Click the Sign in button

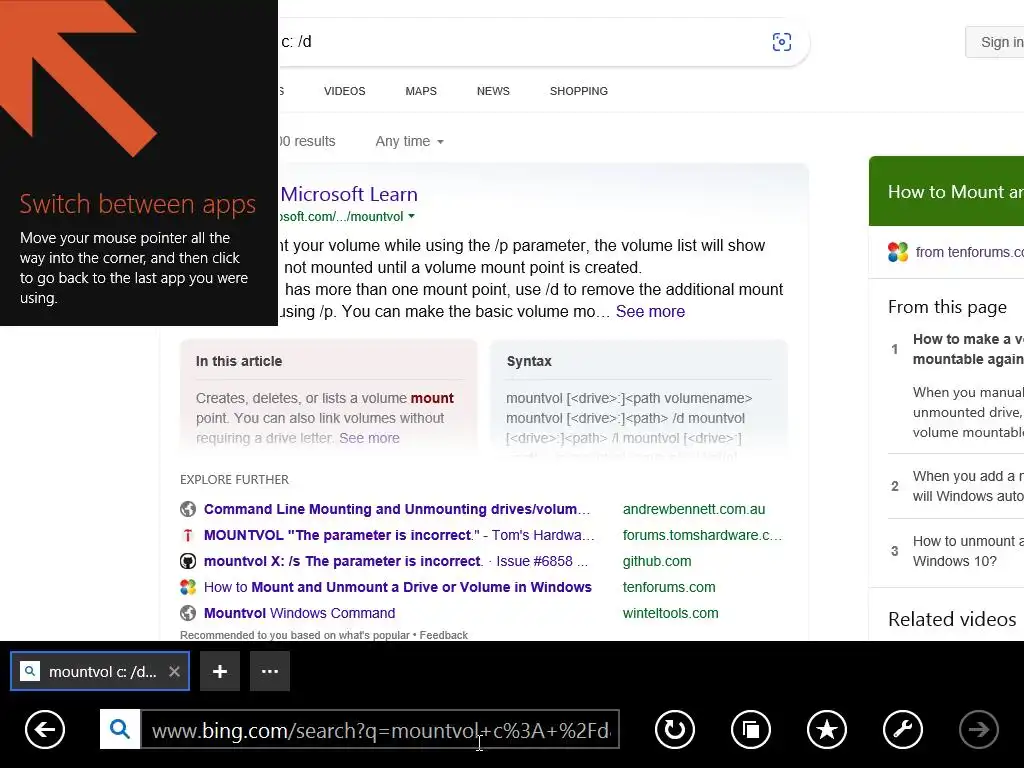click(995, 42)
